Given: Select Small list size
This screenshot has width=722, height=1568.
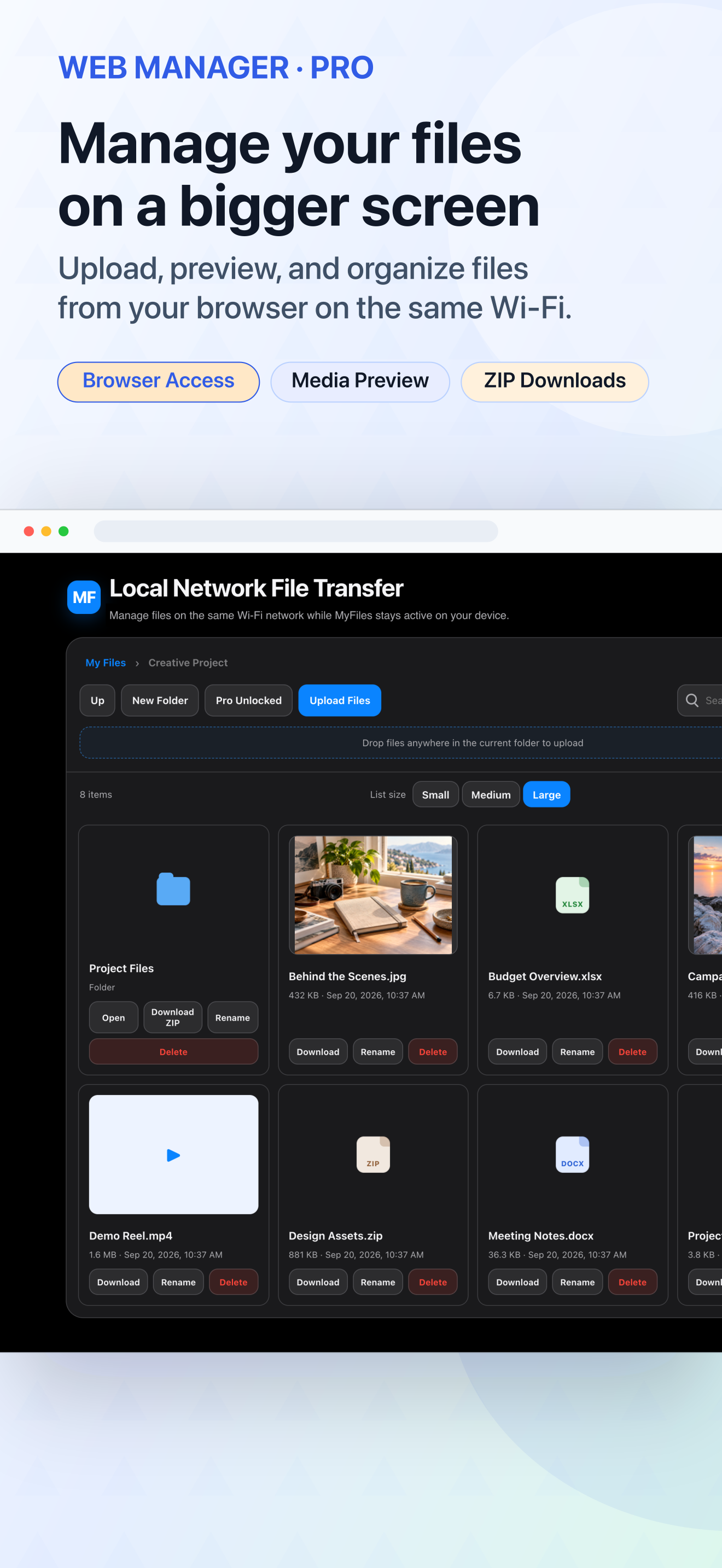Looking at the screenshot, I should coord(435,794).
